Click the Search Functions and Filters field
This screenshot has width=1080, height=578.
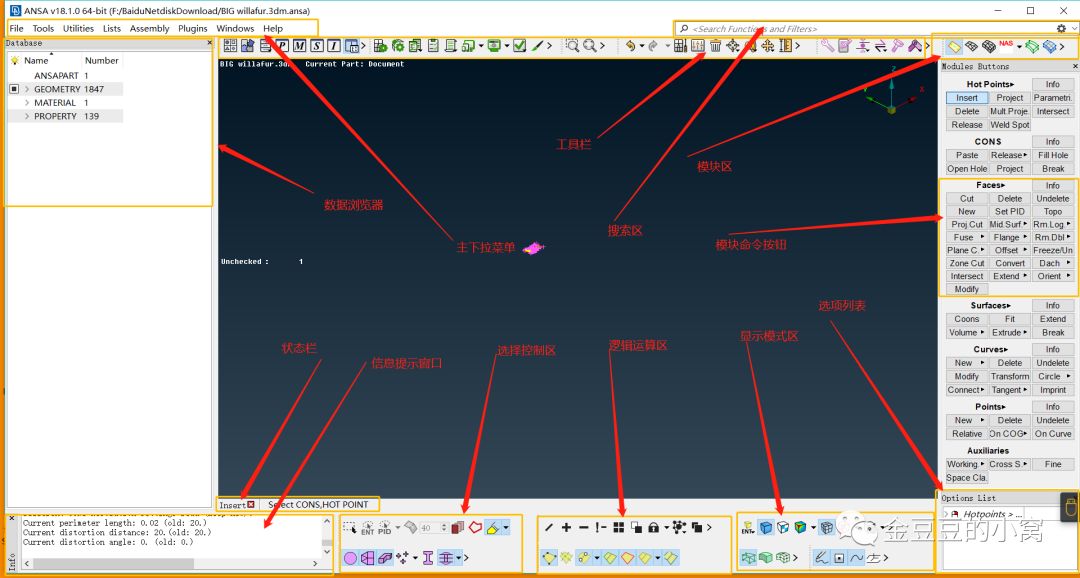[865, 29]
